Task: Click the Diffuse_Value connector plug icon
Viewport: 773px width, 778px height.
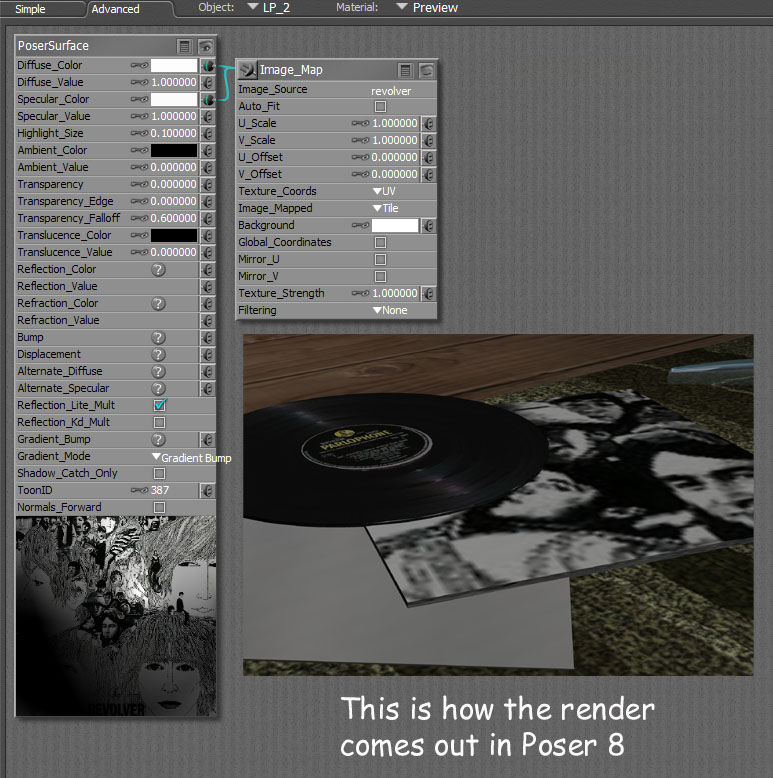Action: click(208, 82)
